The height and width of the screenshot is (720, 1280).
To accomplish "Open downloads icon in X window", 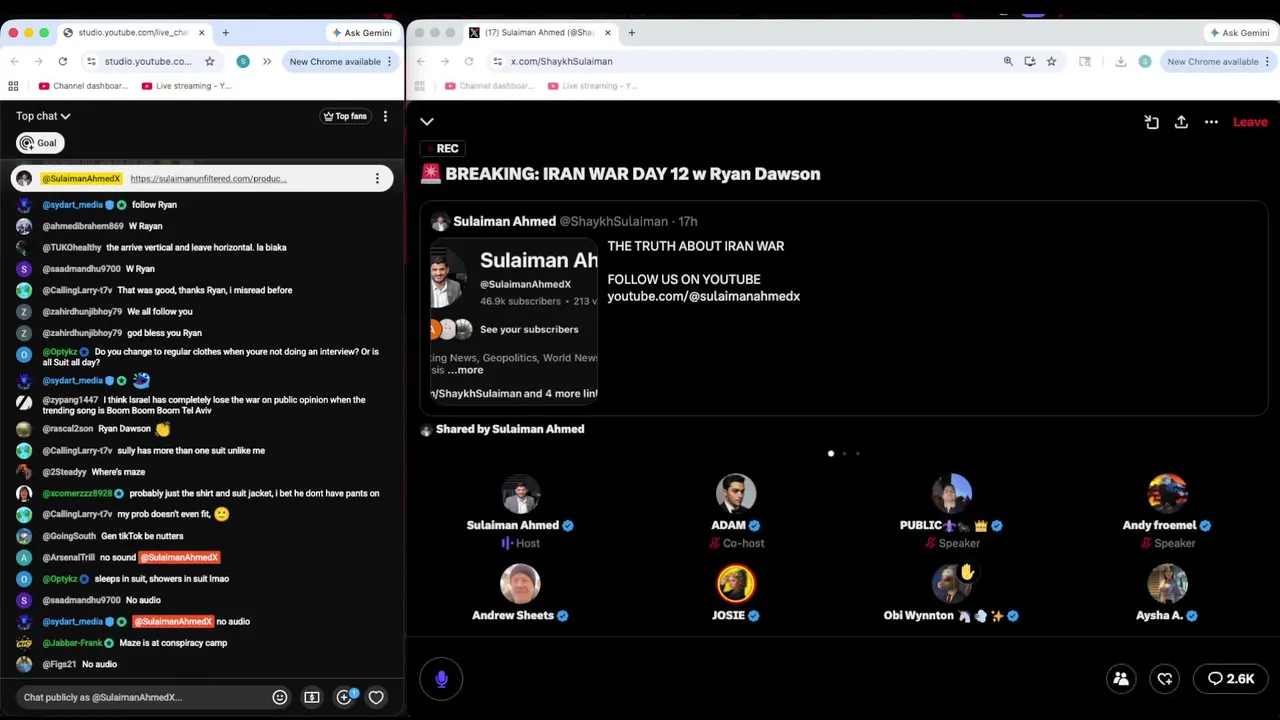I will point(1121,61).
